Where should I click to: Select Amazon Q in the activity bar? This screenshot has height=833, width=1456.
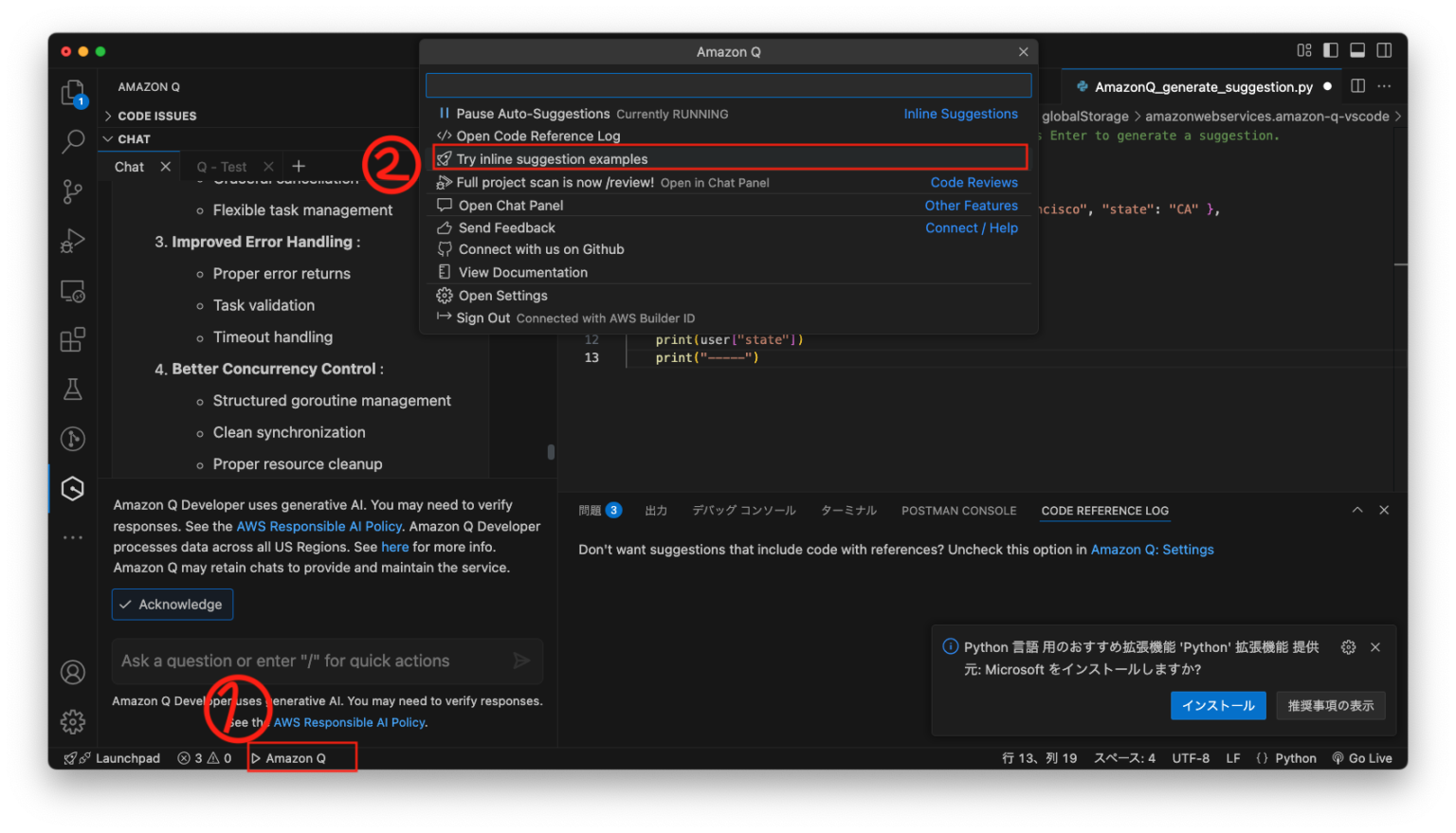click(72, 488)
